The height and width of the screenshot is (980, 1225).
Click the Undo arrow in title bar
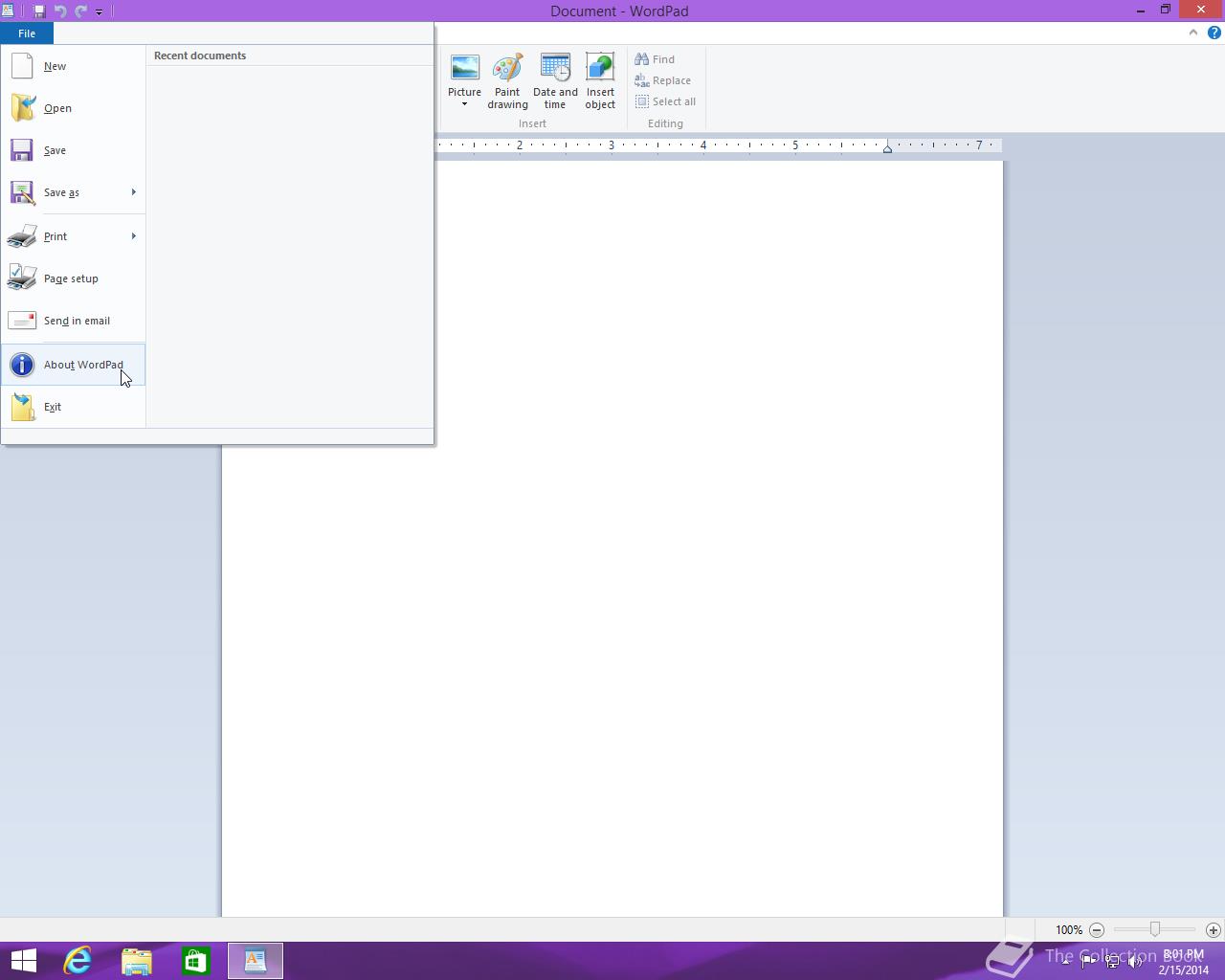pos(60,11)
